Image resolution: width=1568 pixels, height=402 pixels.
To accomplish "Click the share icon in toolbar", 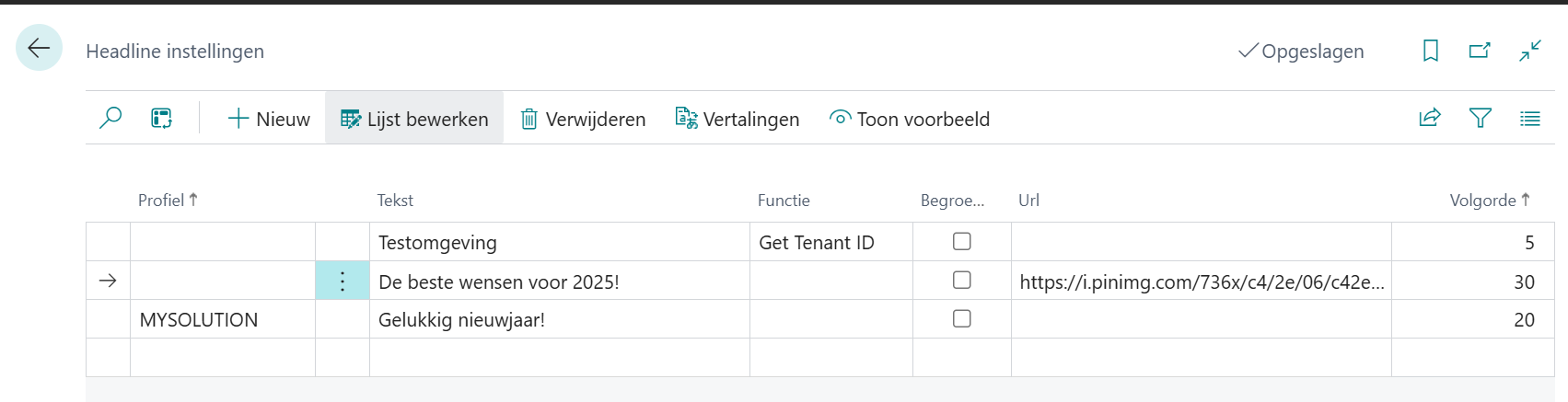I will [x=1429, y=119].
